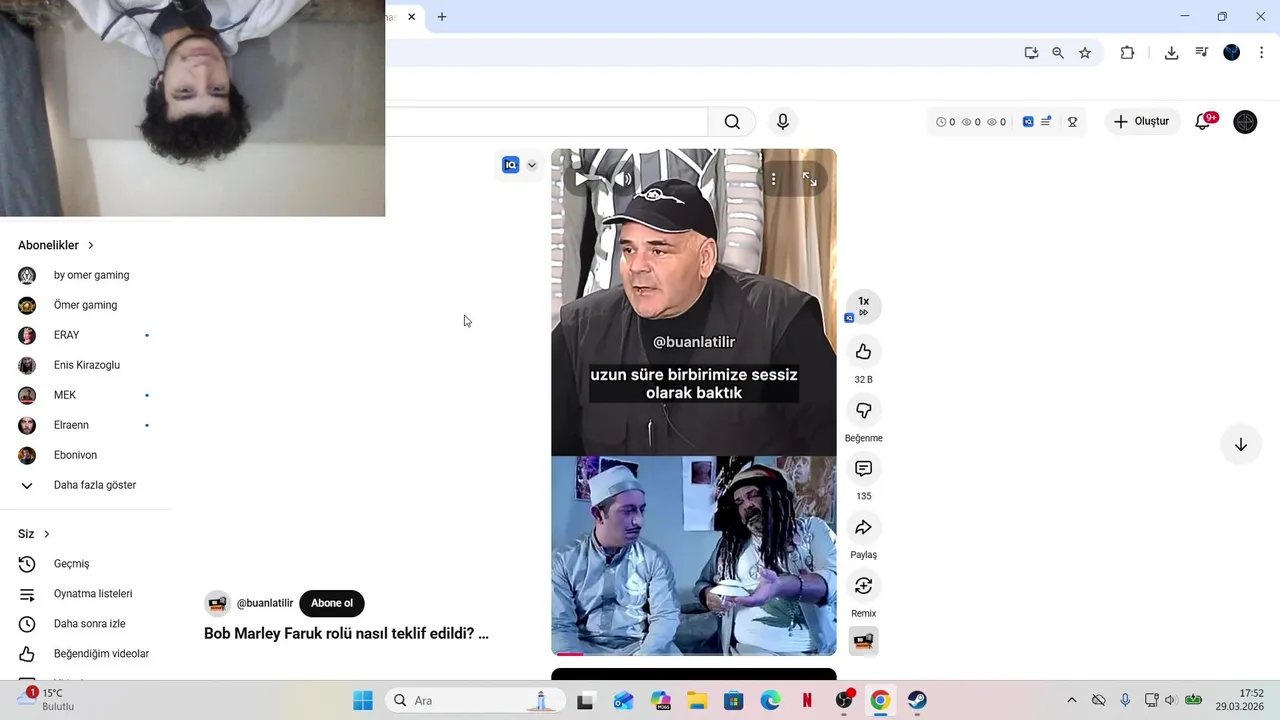This screenshot has height=720, width=1280.
Task: Open media controls icon in Chrome toolbar
Action: click(x=1202, y=53)
